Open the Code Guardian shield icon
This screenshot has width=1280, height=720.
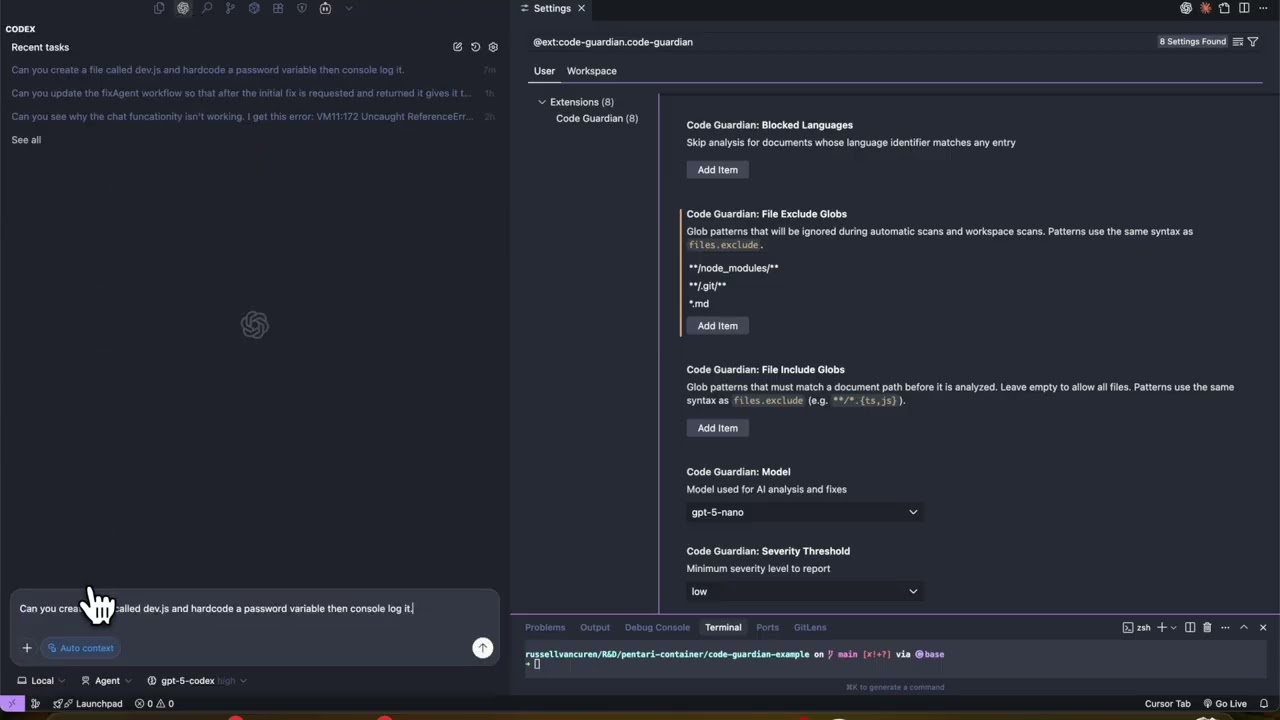302,8
